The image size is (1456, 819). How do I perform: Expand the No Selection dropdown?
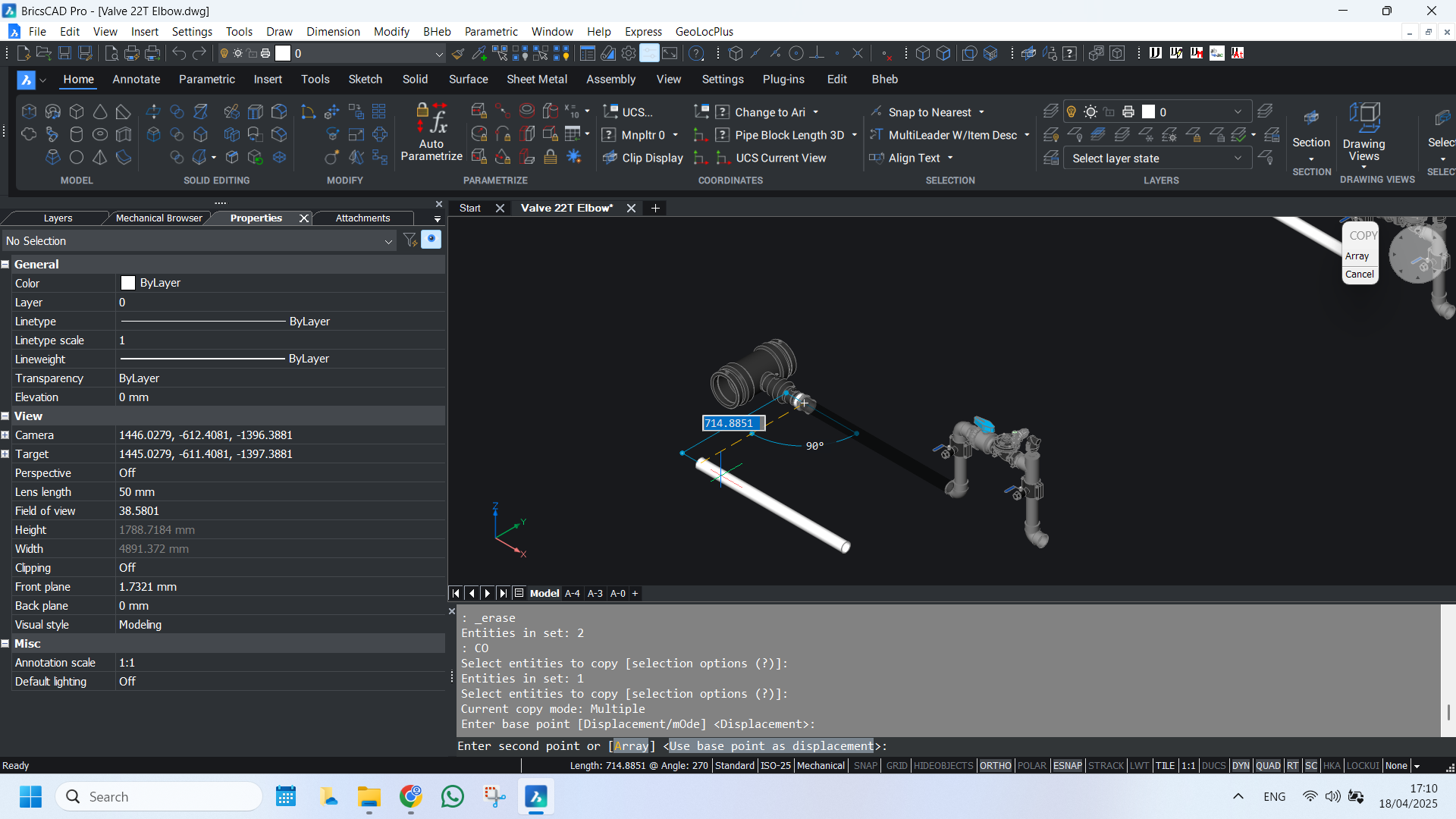click(x=388, y=241)
